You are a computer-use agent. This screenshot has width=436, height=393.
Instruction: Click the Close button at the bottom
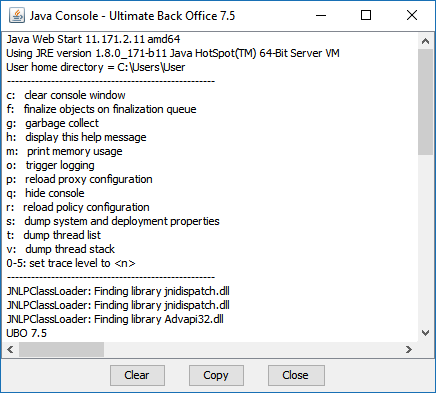click(x=296, y=375)
